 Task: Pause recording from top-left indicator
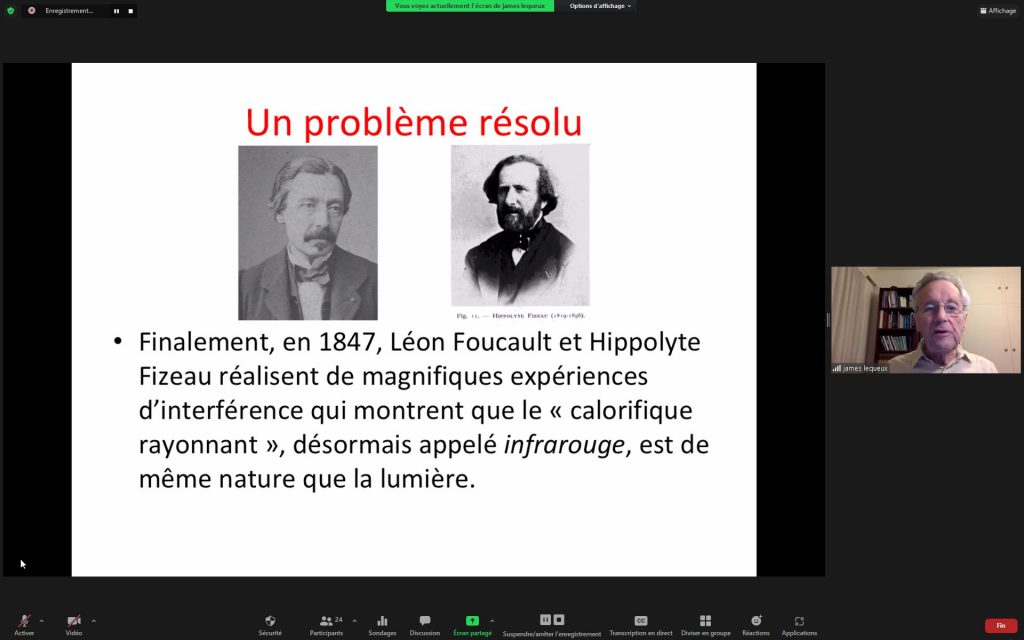click(116, 11)
